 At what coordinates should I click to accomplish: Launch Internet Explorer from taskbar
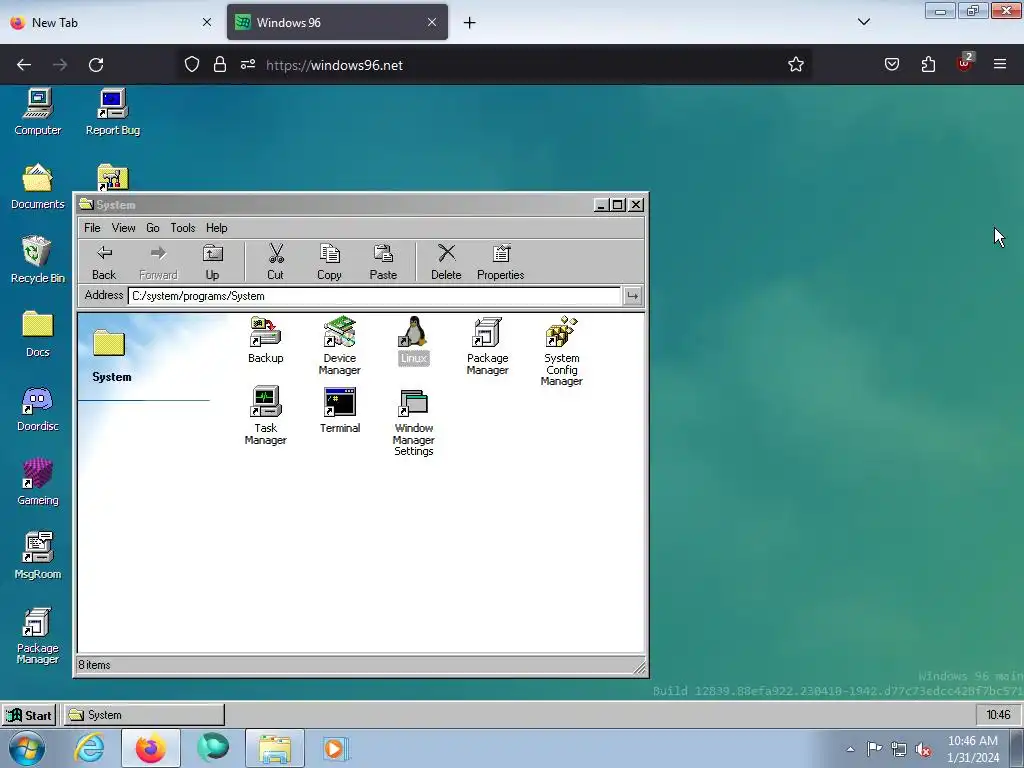89,748
